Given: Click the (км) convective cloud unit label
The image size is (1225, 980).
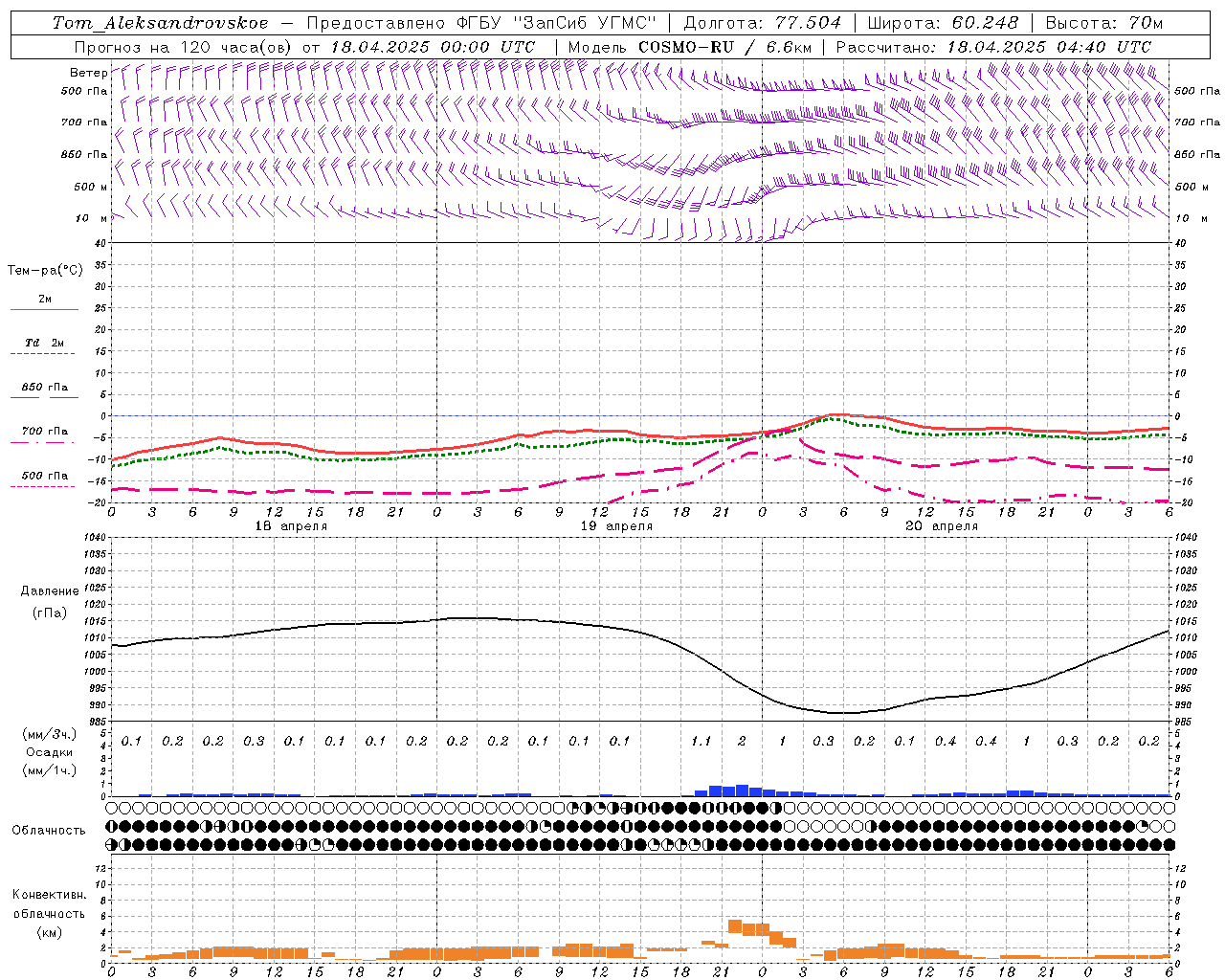Looking at the screenshot, I should (x=49, y=932).
